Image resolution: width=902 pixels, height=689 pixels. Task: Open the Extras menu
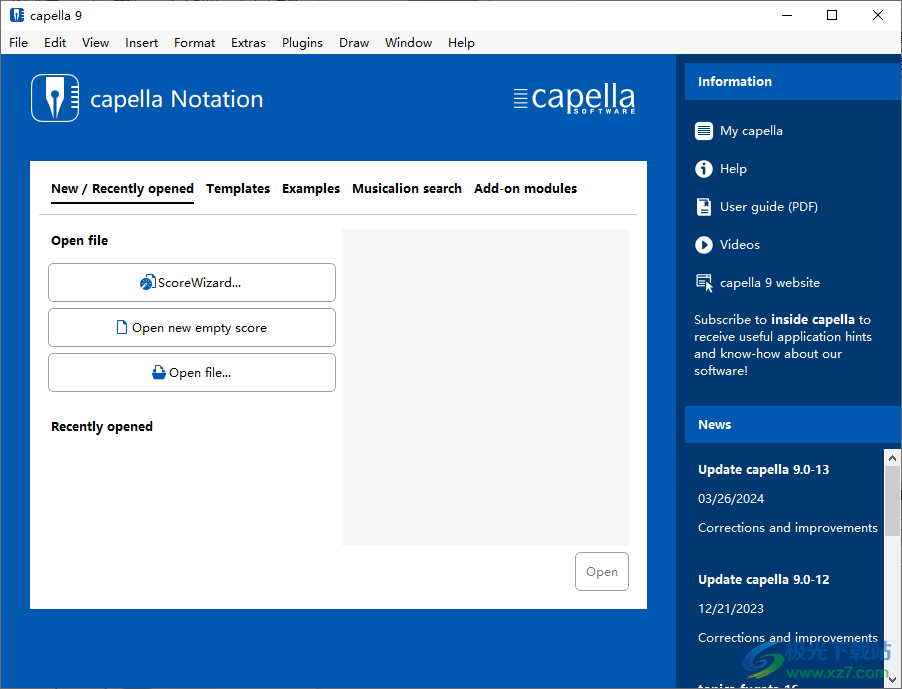(x=248, y=43)
